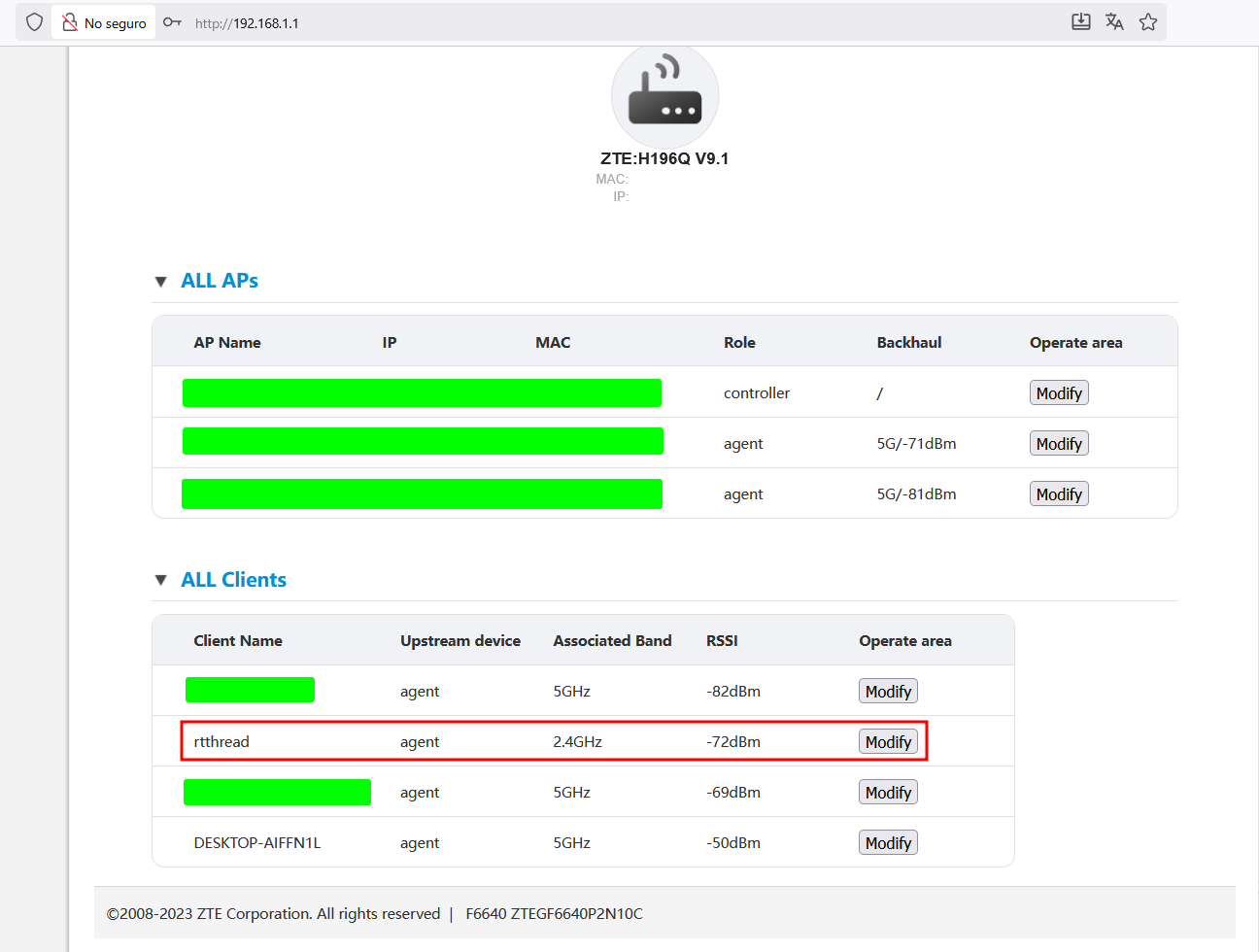Open the 'No seguro' site security info

(104, 23)
